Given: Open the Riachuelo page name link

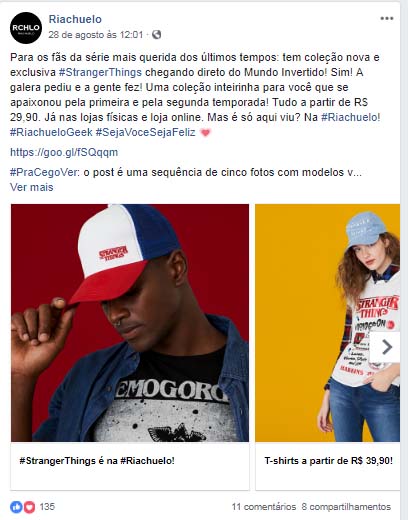Looking at the screenshot, I should pos(75,19).
